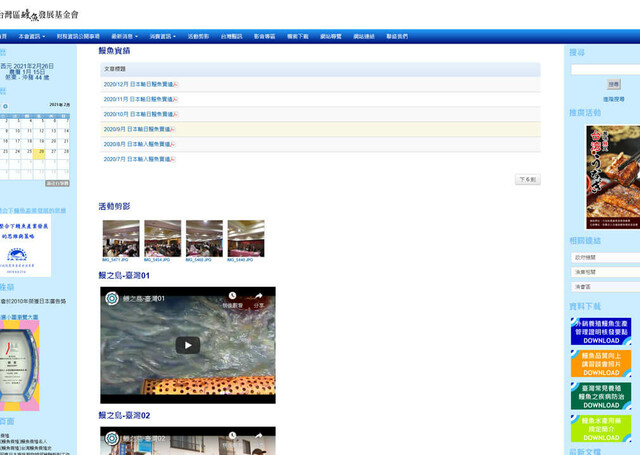Image resolution: width=640 pixels, height=455 pixels.
Task: Open the 漁業相關 related-links dropdown
Action: [x=605, y=272]
